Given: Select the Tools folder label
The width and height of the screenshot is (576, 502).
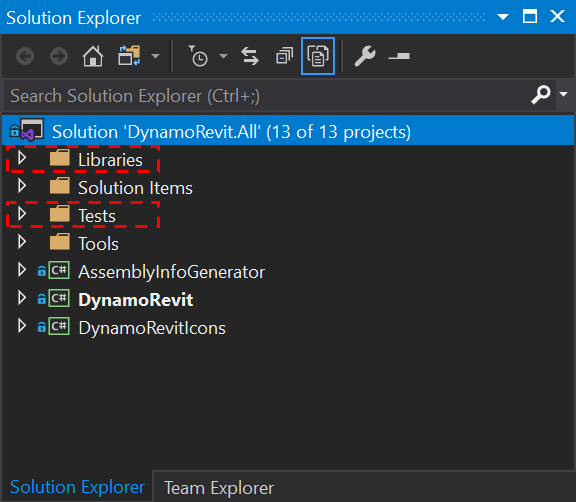Looking at the screenshot, I should pos(98,243).
